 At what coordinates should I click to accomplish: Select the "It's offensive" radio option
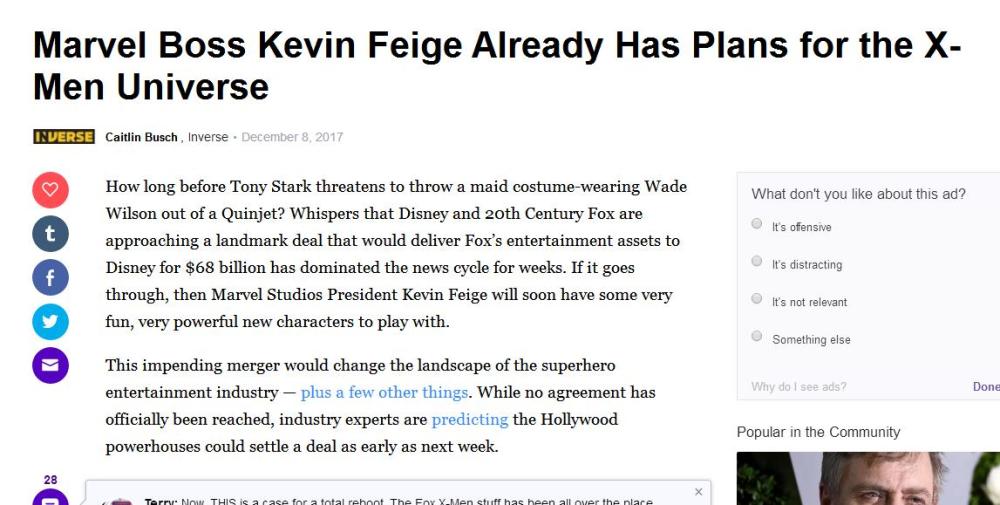coord(757,224)
